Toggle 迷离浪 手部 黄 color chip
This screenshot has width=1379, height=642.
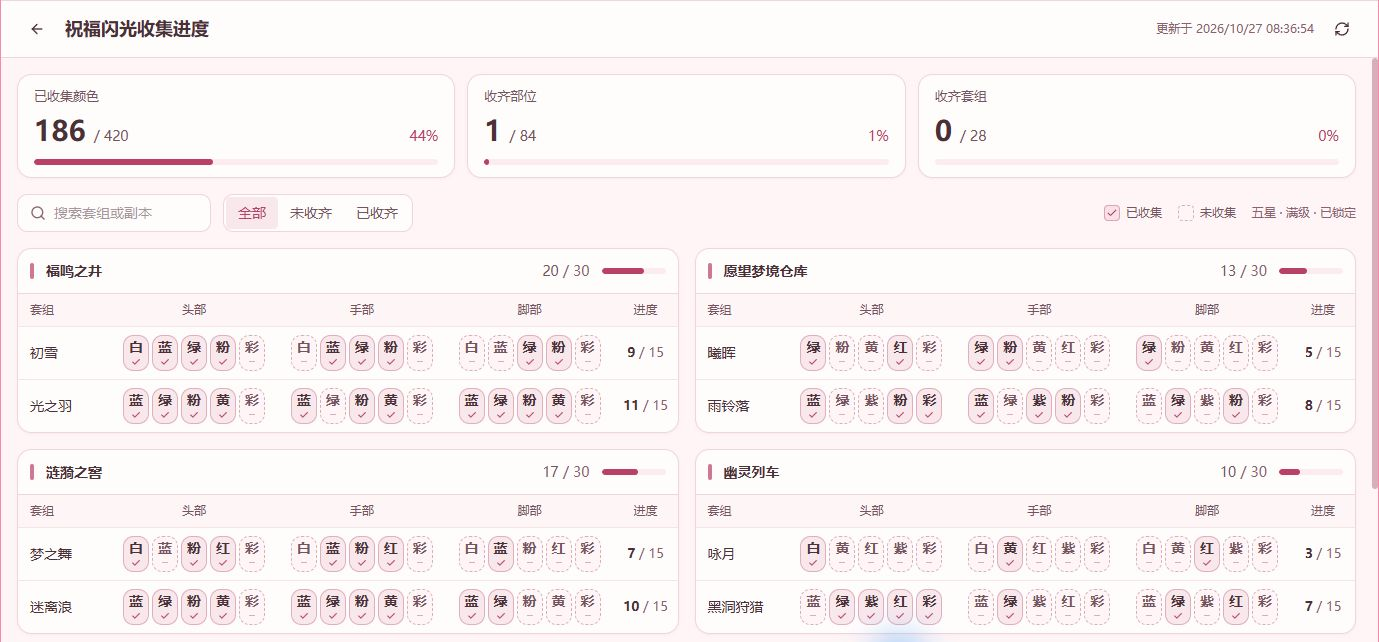[x=391, y=607]
